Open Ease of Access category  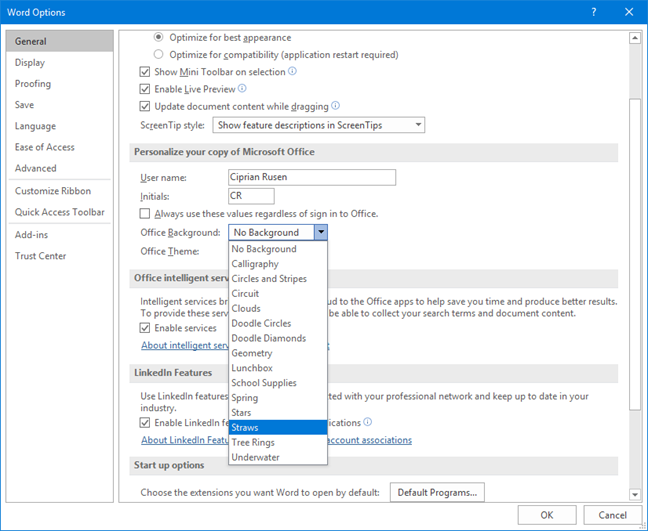pos(60,147)
